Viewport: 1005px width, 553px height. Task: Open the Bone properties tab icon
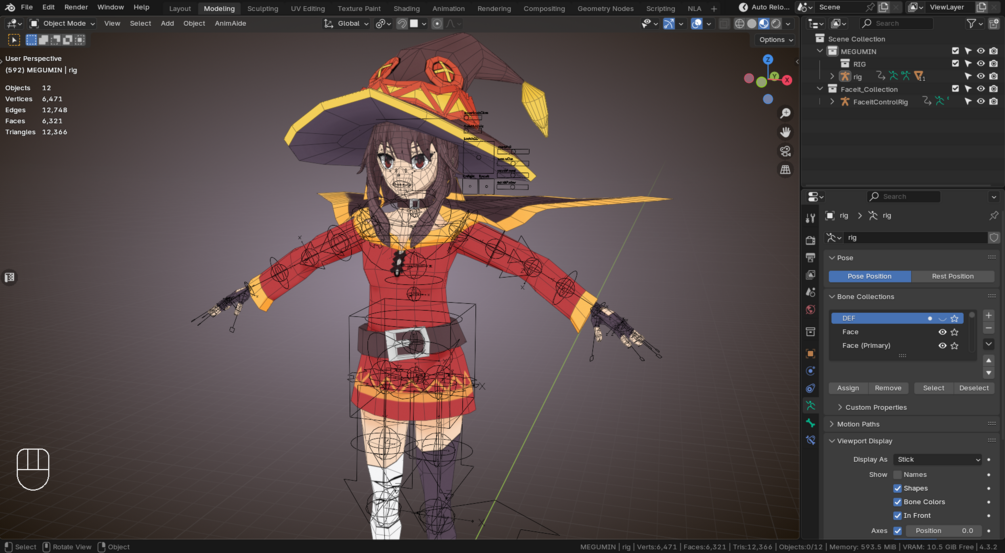(x=810, y=423)
